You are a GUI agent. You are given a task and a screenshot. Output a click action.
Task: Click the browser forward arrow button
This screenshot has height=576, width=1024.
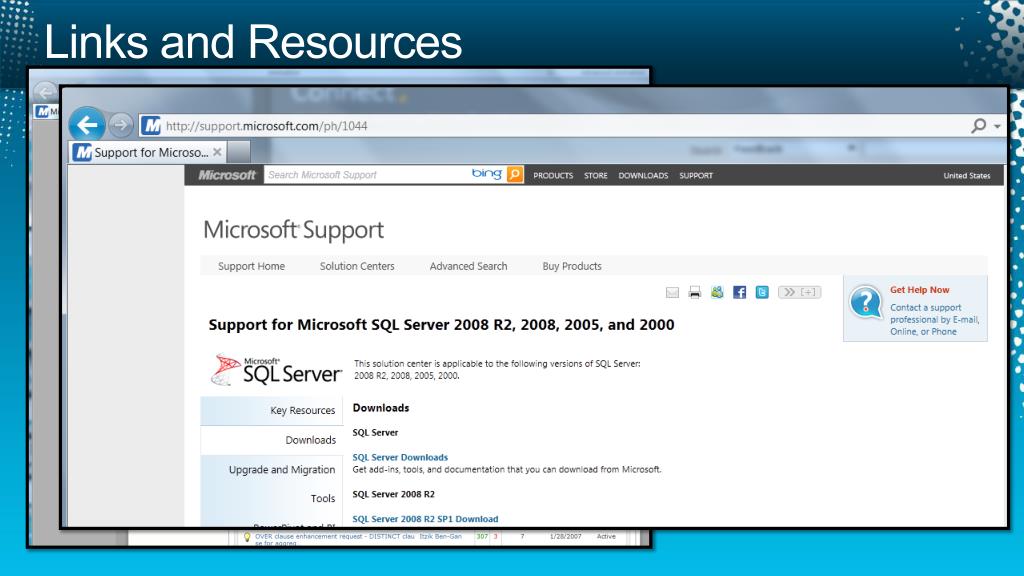click(x=120, y=124)
